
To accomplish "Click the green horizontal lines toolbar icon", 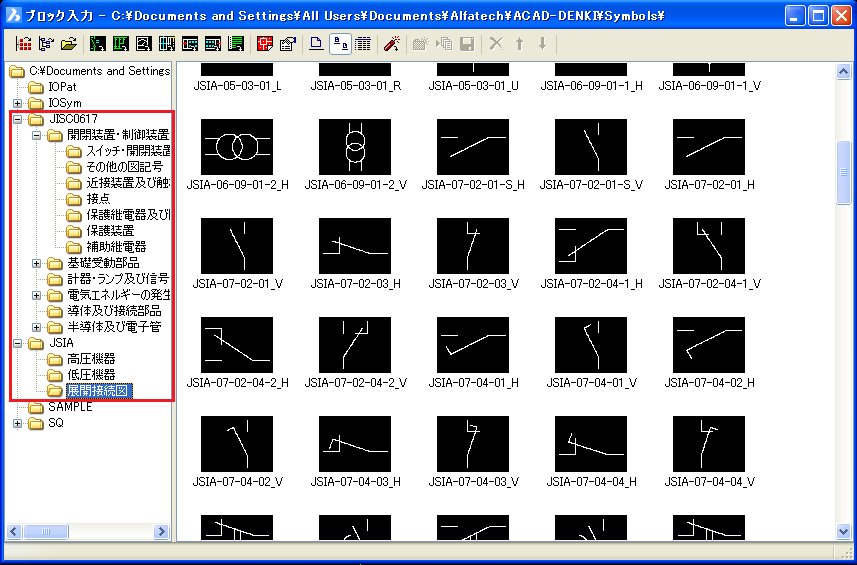I will coord(236,44).
